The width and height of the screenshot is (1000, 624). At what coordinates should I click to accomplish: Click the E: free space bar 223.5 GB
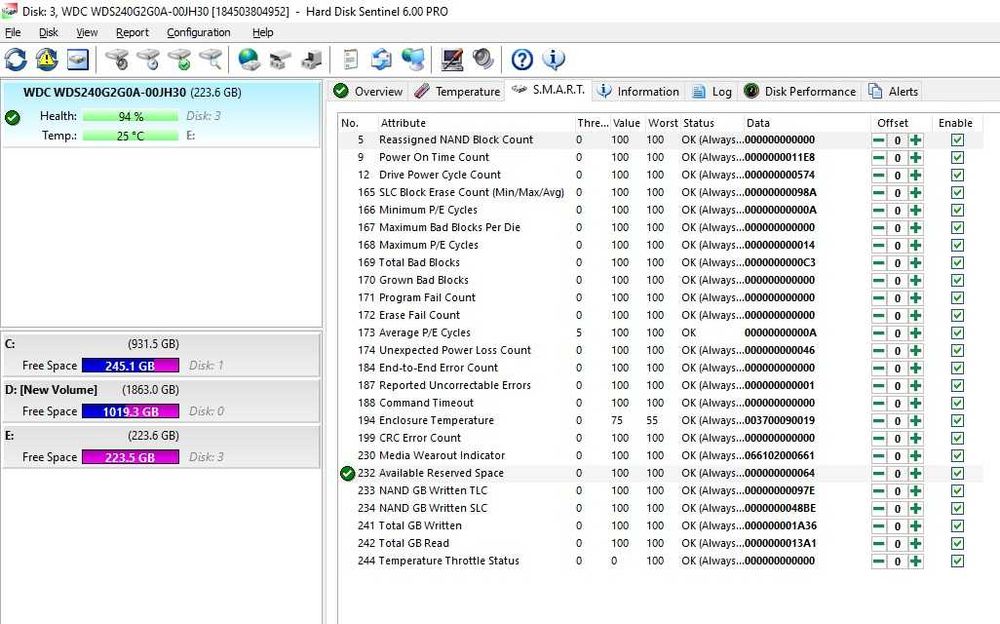click(130, 457)
